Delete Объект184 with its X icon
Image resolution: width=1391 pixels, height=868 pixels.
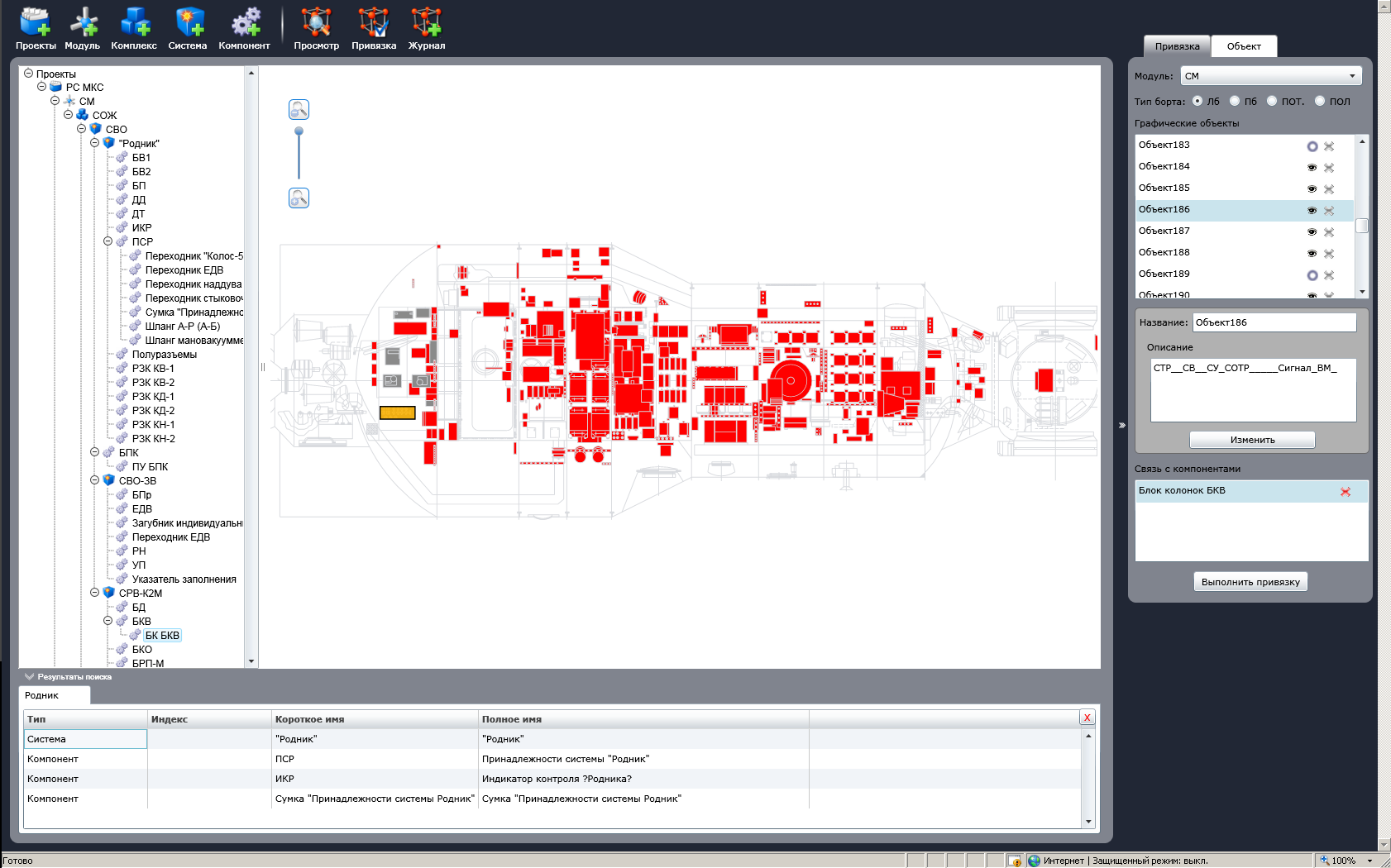coord(1329,168)
